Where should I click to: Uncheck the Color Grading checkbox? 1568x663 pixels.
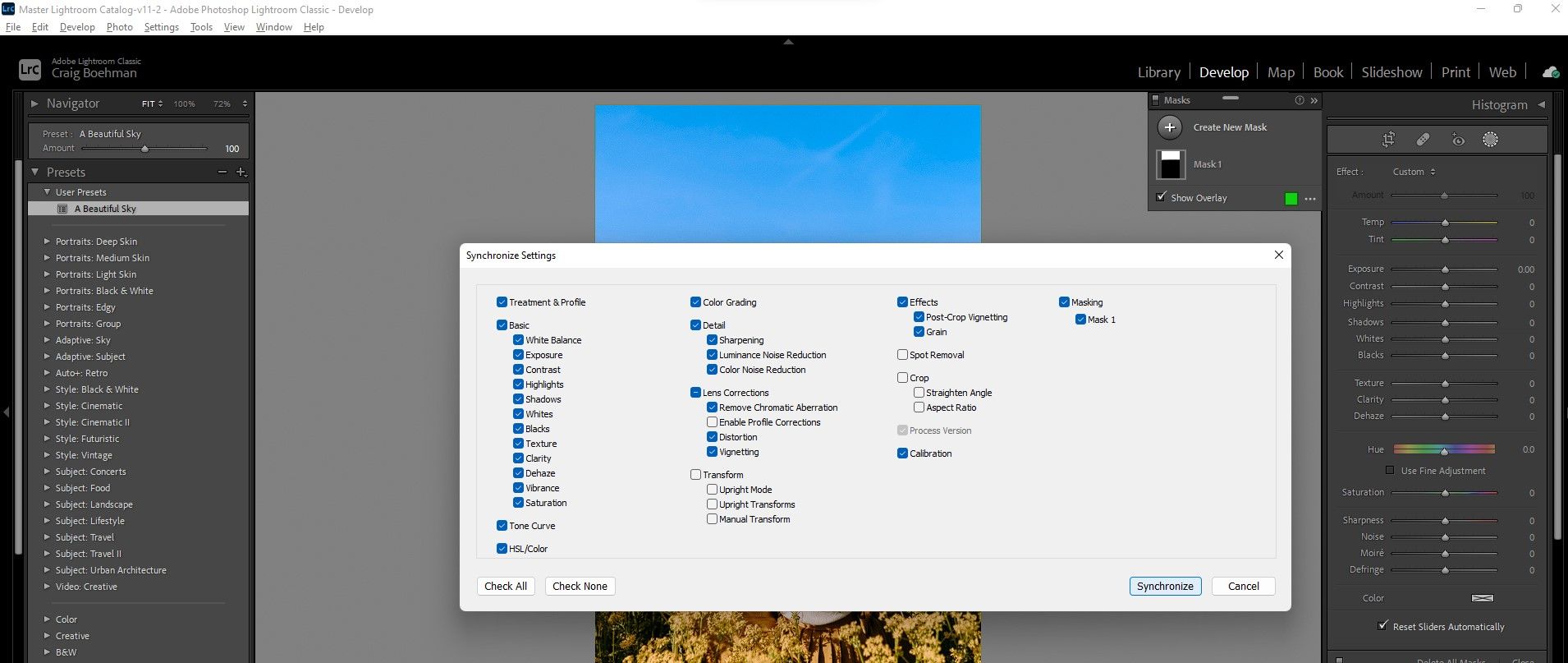pyautogui.click(x=695, y=302)
